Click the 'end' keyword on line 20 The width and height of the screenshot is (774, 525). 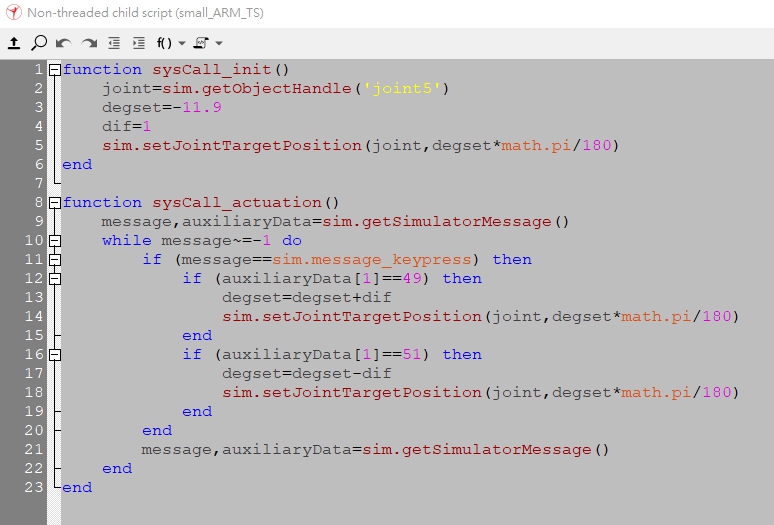coord(157,430)
